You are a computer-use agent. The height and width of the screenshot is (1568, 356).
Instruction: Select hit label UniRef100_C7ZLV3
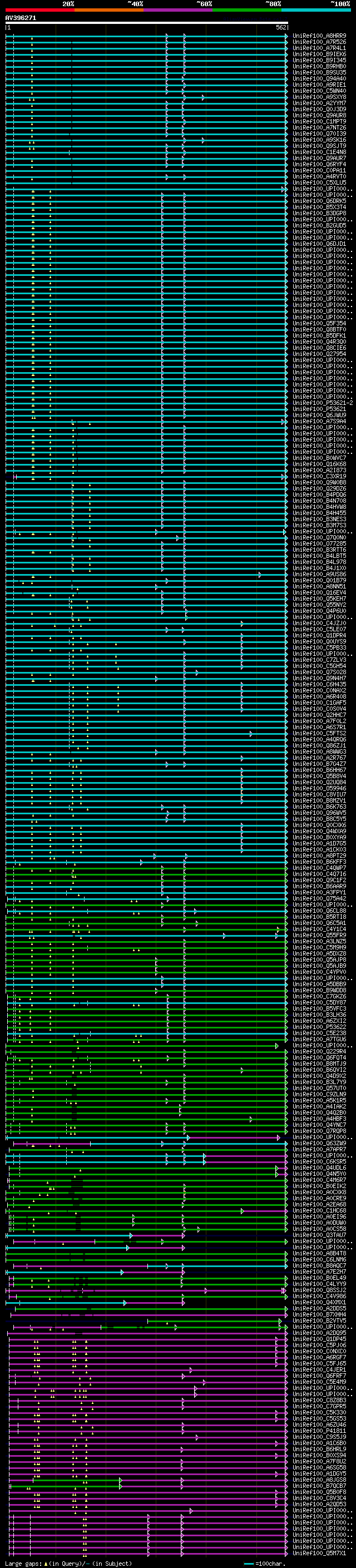[319, 660]
